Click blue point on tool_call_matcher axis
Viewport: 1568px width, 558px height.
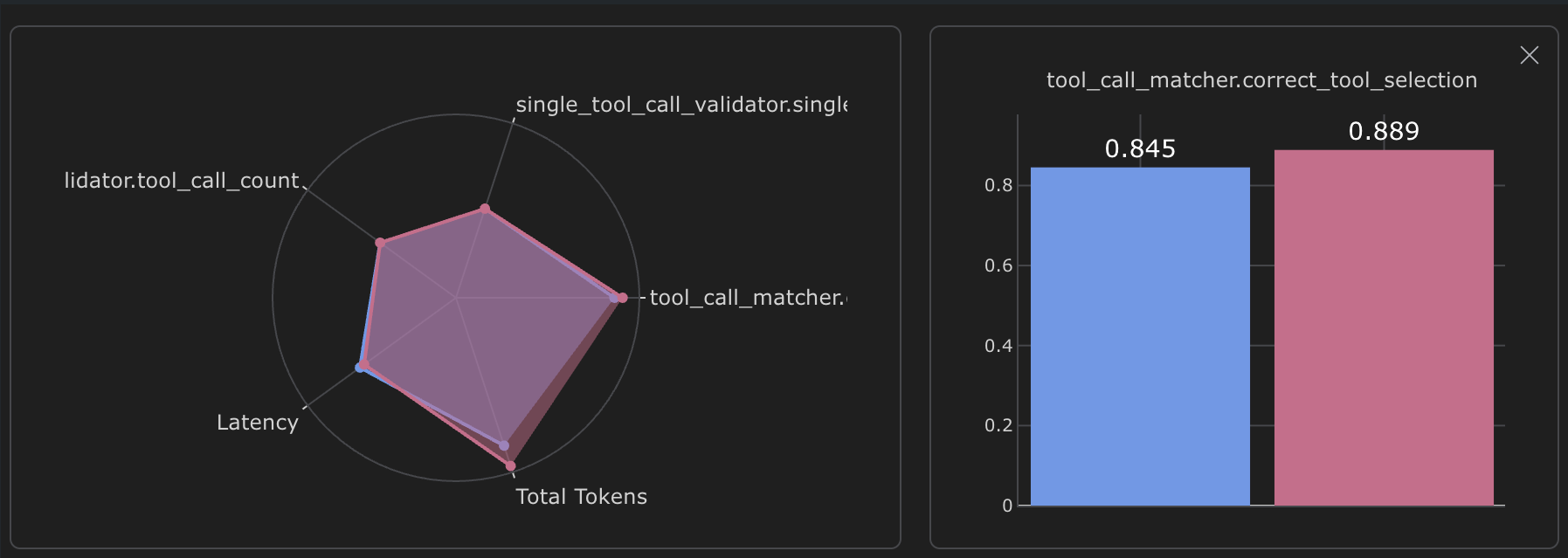click(x=613, y=298)
